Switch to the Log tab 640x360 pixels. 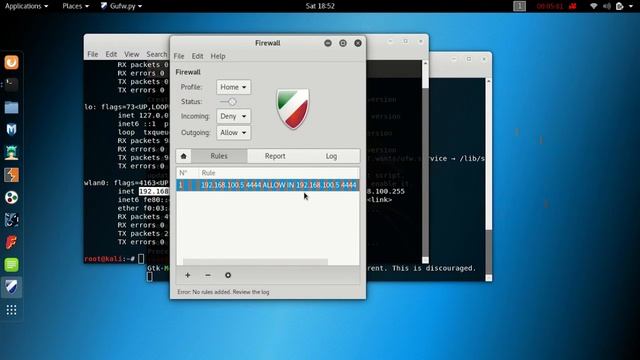click(x=331, y=156)
